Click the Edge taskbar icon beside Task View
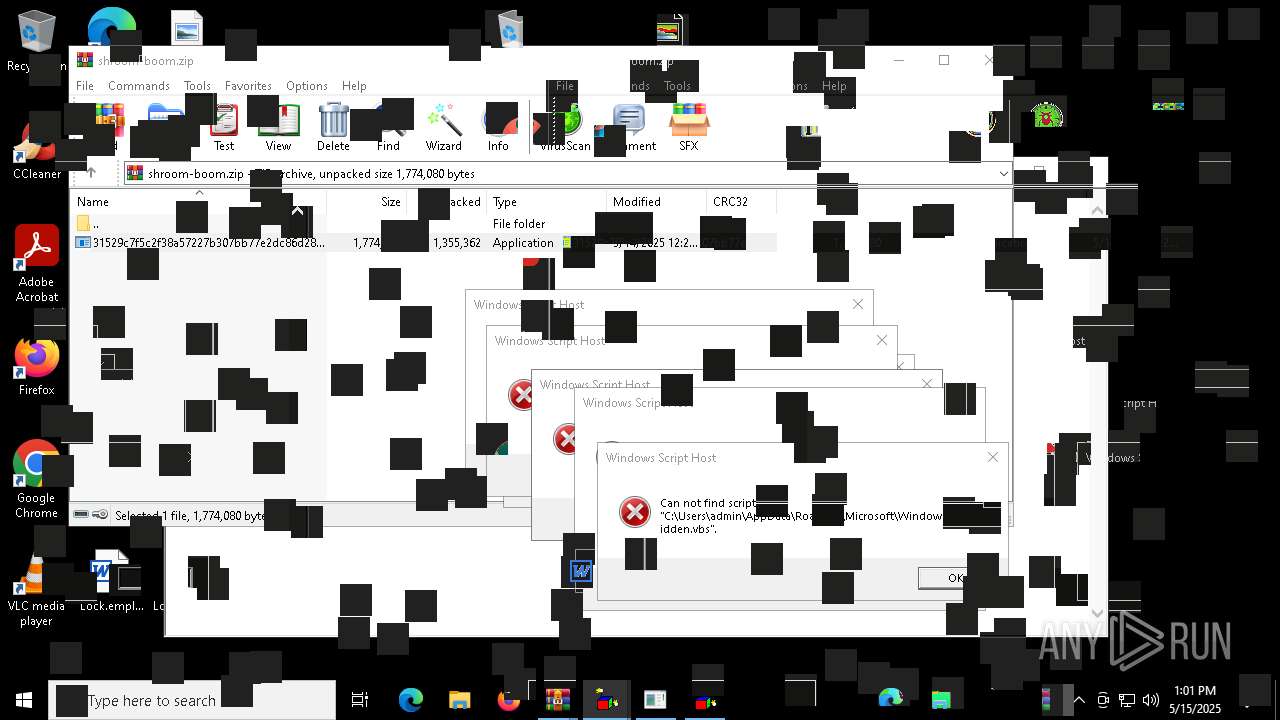 [x=411, y=700]
